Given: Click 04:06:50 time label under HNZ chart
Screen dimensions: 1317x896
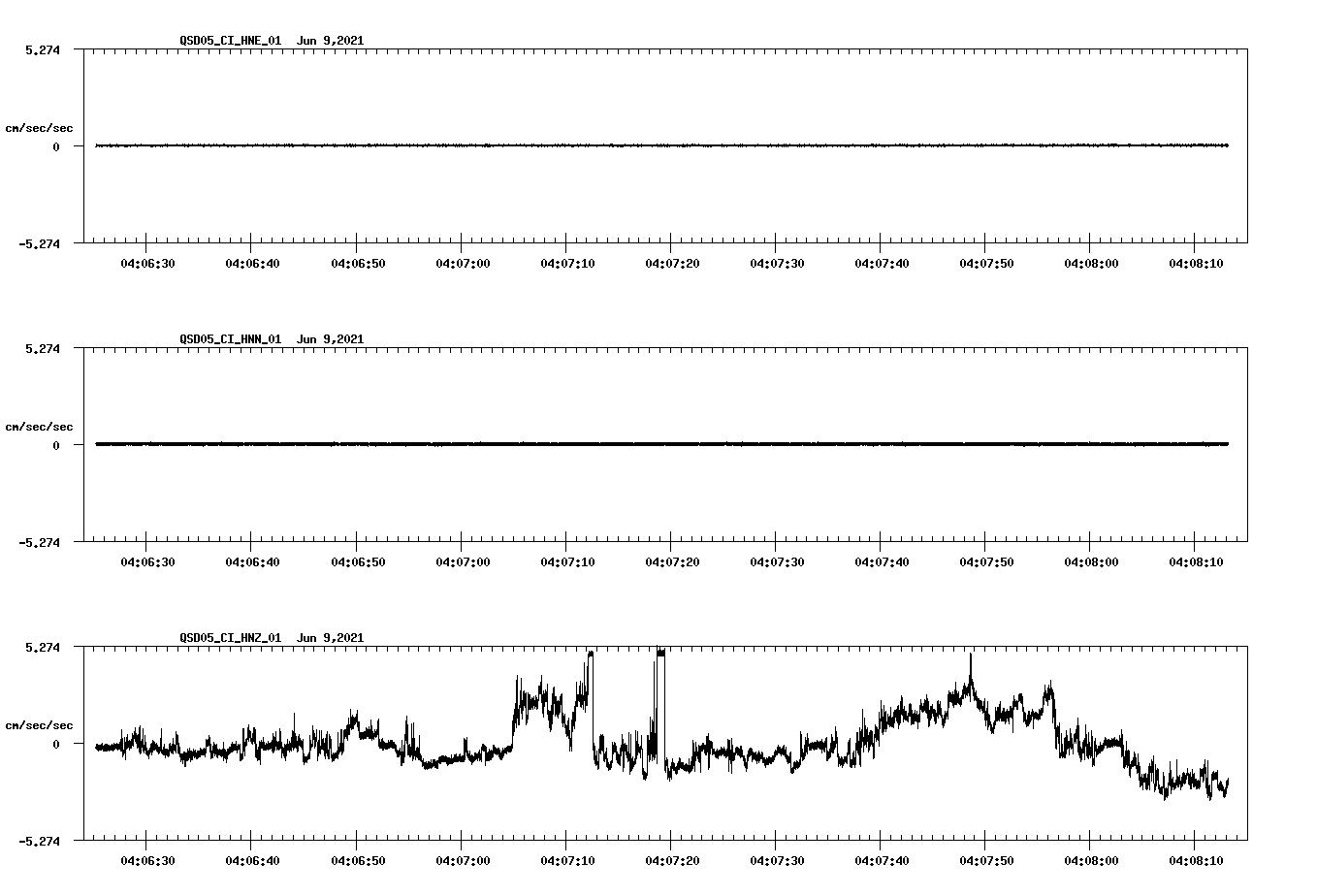Looking at the screenshot, I should click(358, 861).
